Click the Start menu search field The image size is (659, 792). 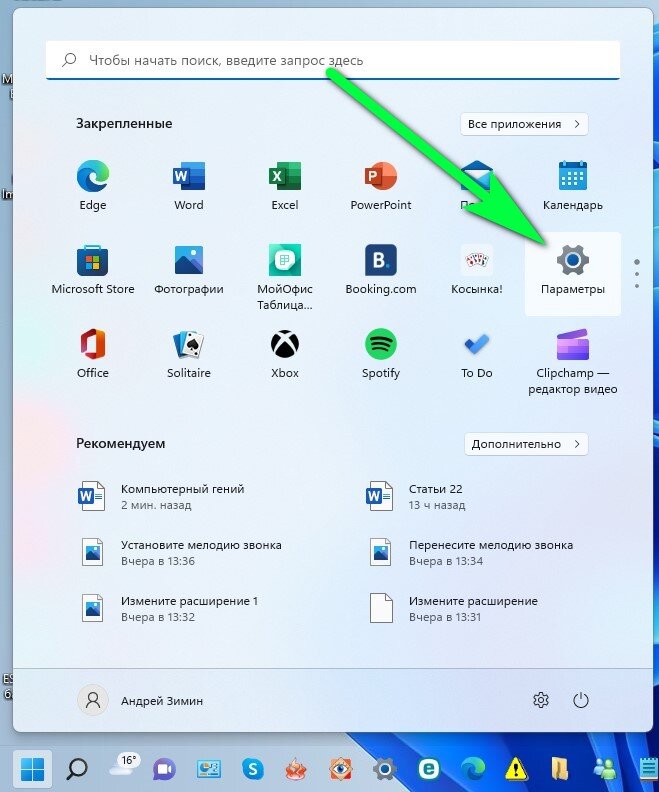[x=333, y=60]
